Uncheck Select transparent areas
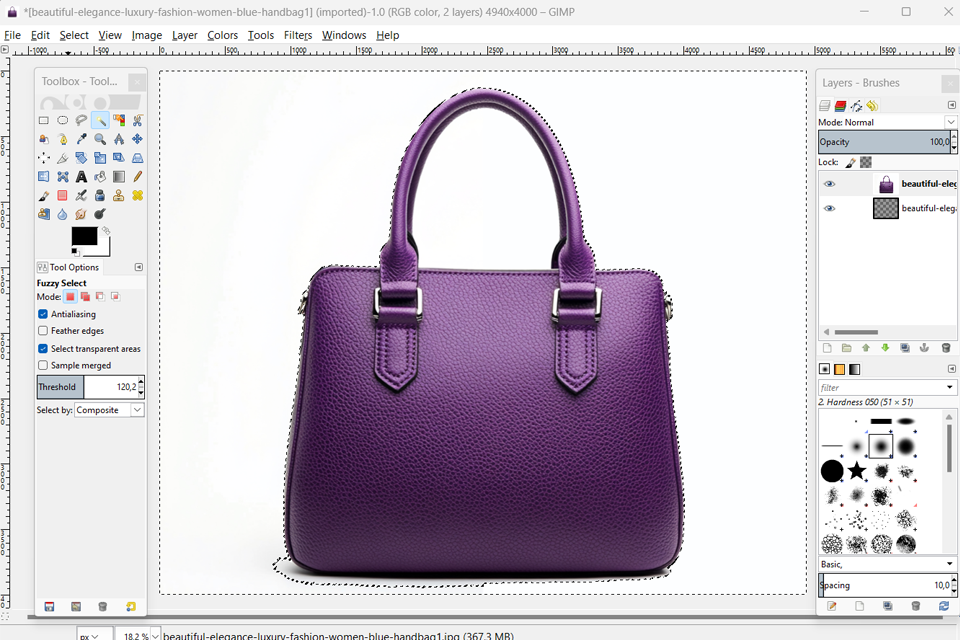This screenshot has height=640, width=960. 43,348
